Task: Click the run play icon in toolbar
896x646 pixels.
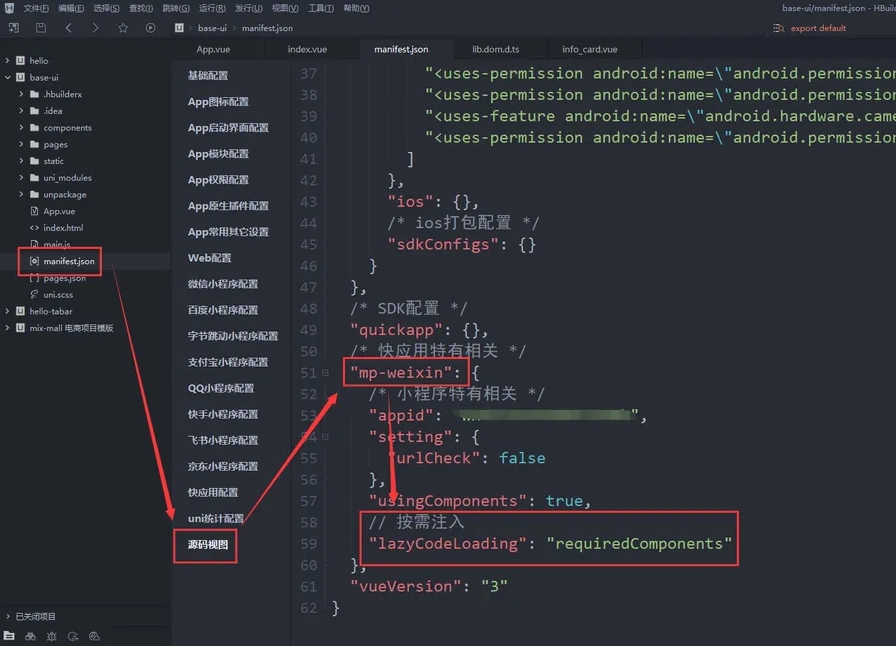Action: [150, 28]
